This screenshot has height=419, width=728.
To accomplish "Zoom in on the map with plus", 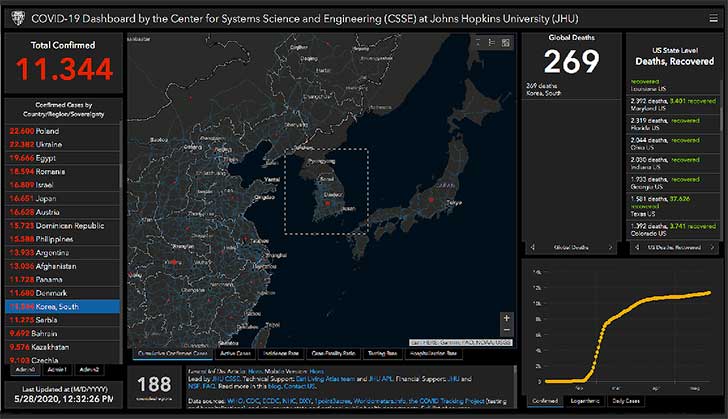I will (507, 318).
